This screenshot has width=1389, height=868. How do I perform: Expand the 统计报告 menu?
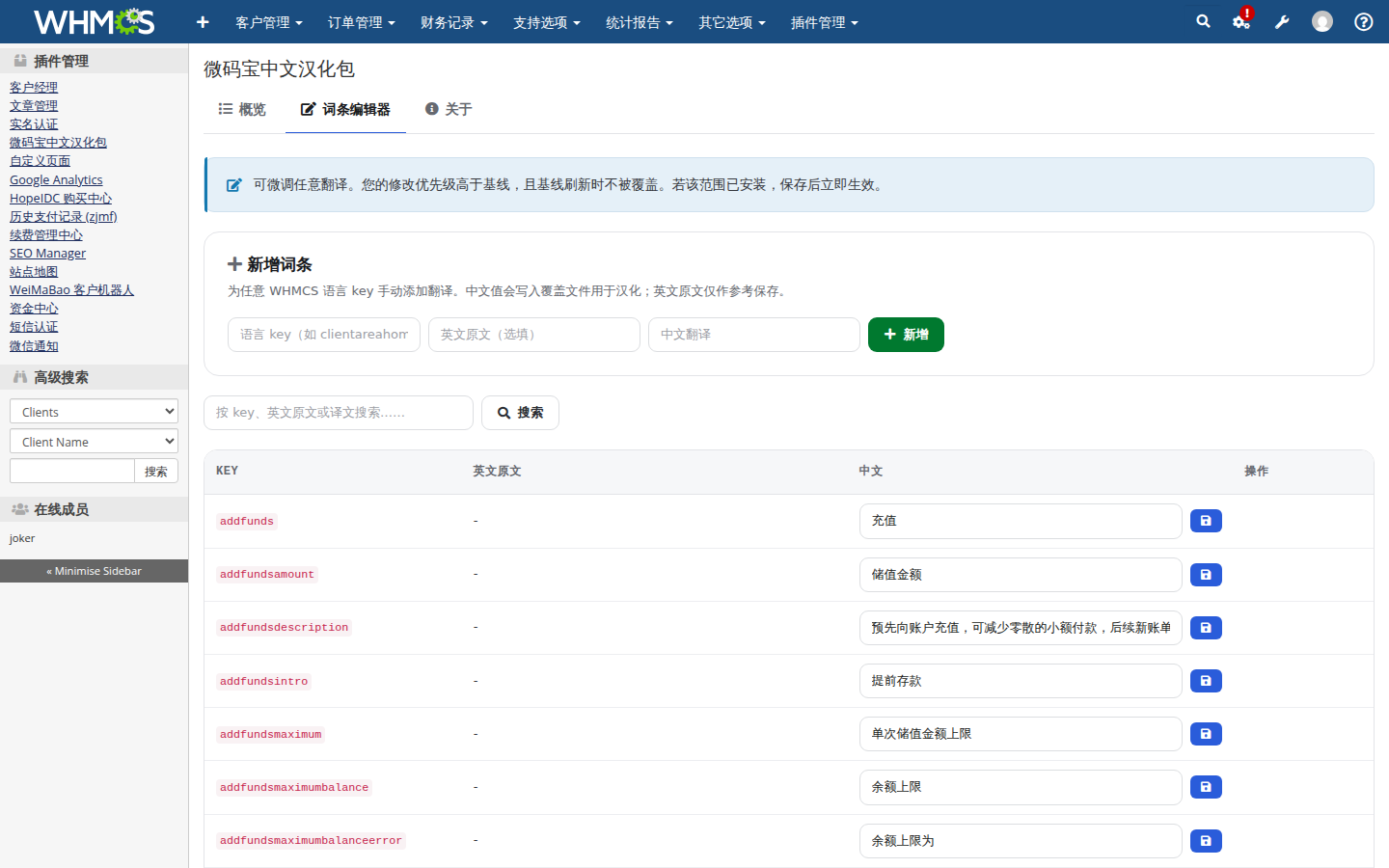point(640,22)
